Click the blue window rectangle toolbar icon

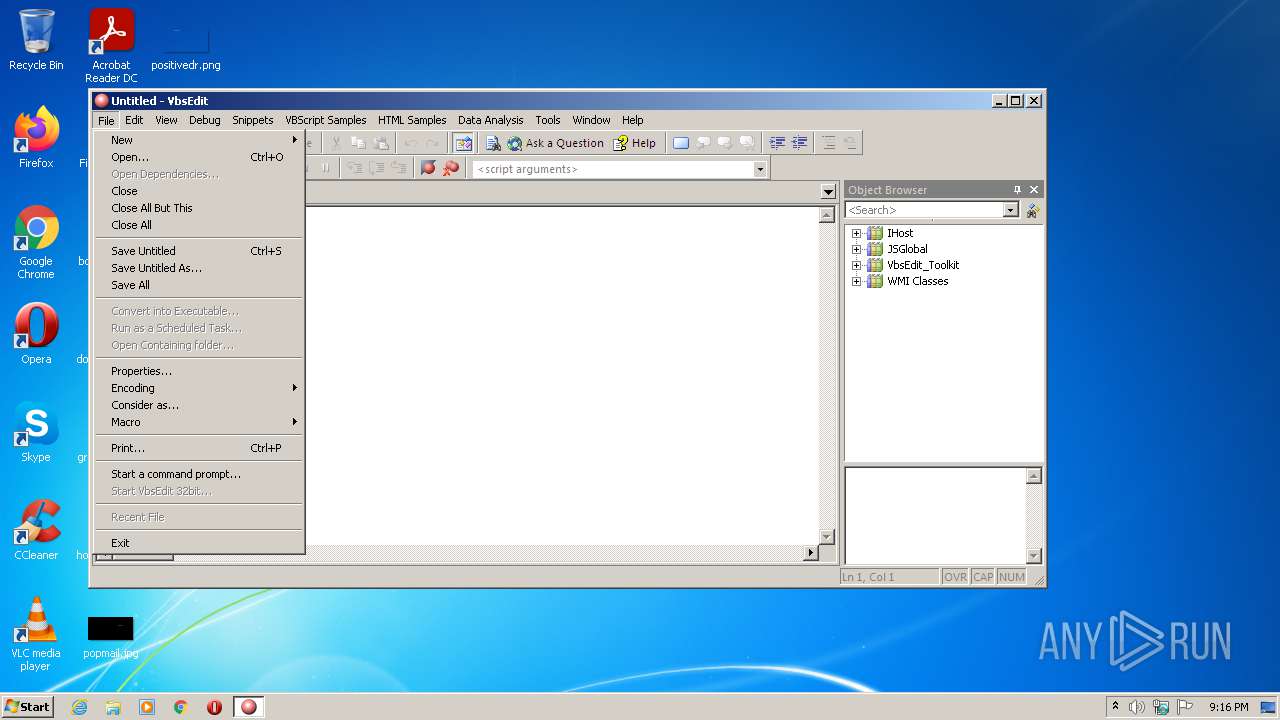[681, 143]
